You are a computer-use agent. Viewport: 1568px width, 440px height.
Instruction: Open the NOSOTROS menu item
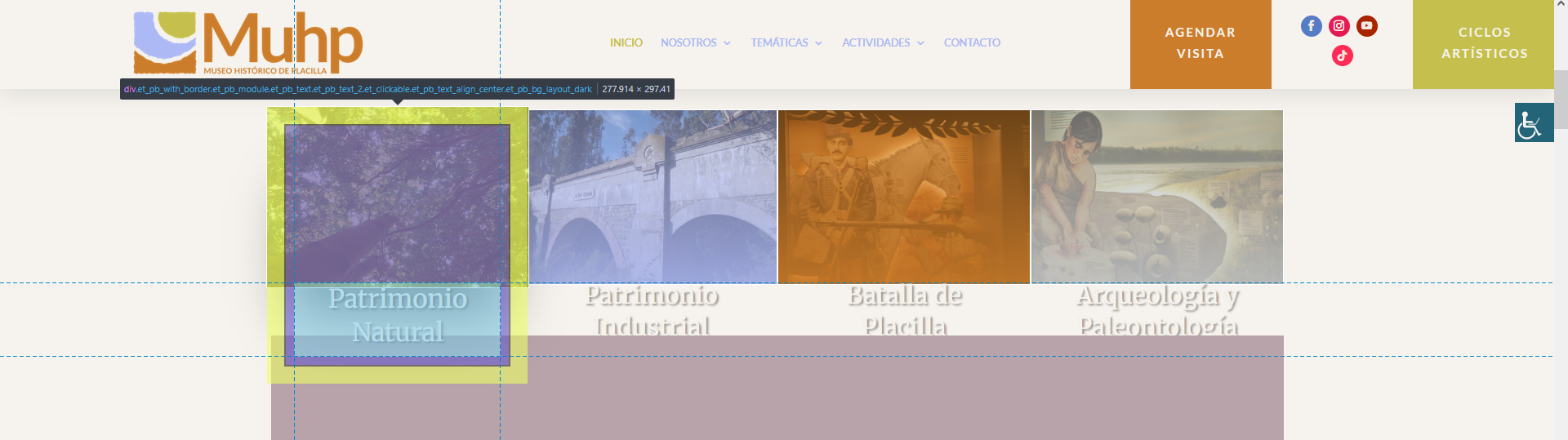point(688,42)
